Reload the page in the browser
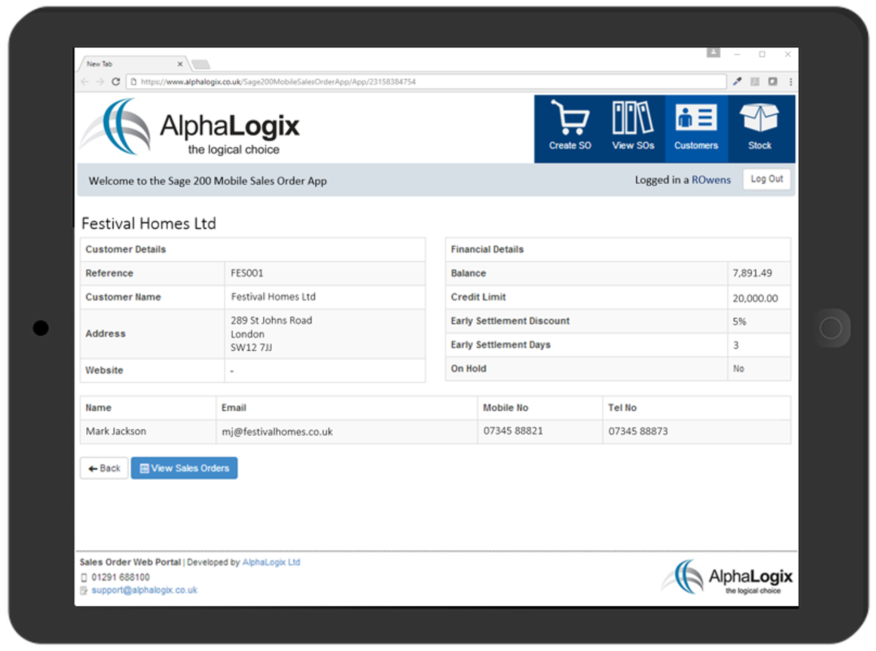 coord(116,82)
